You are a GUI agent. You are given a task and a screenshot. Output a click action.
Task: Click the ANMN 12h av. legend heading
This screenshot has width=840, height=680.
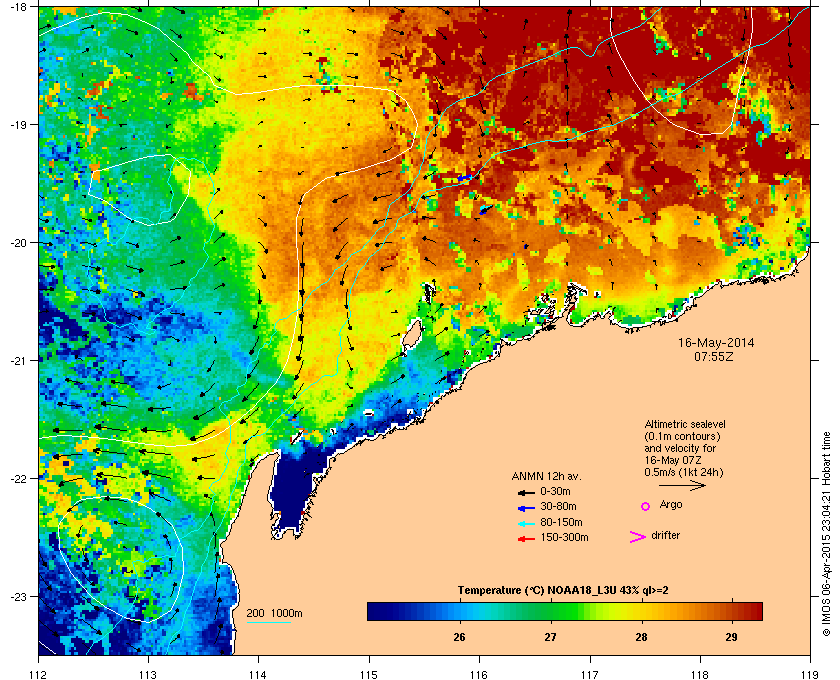coord(546,476)
